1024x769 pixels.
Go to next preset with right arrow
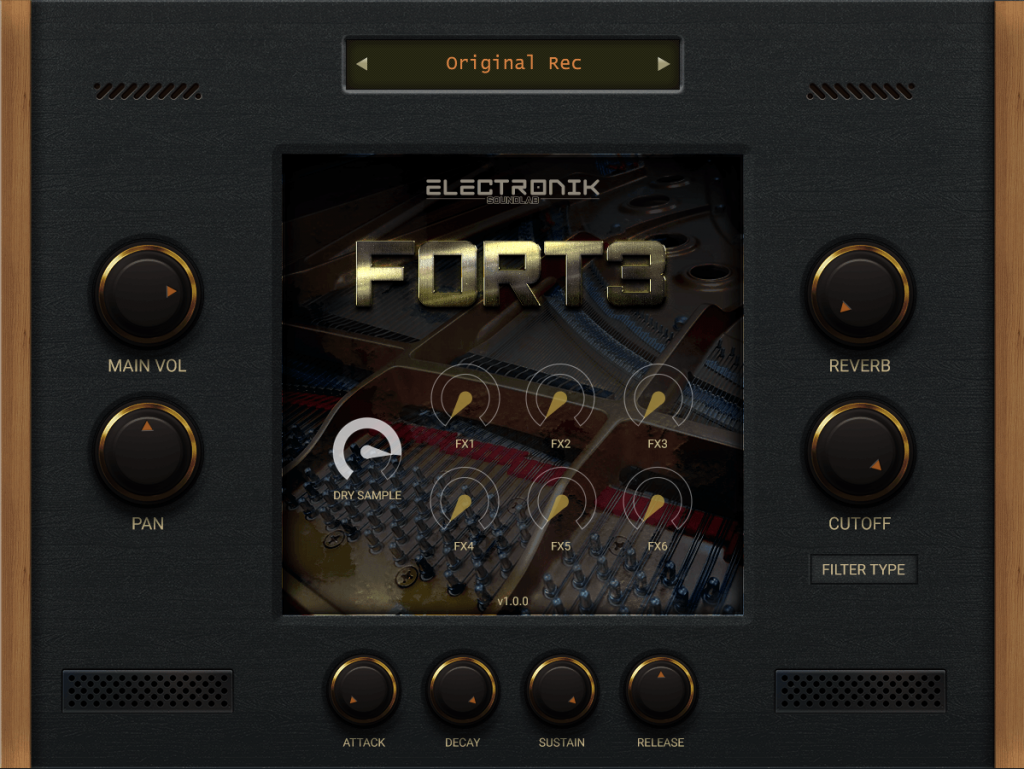coord(662,64)
